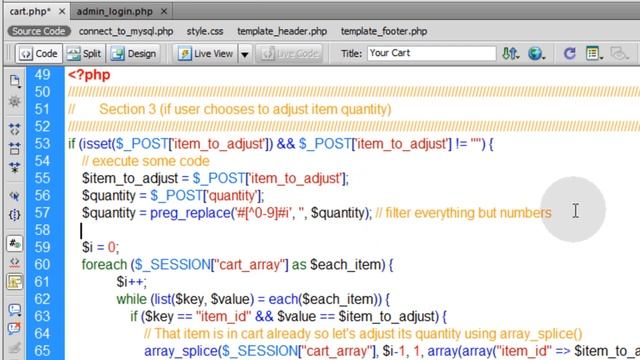Click the Show Code Navigator icon
The width and height of the screenshot is (640, 360).
[x=15, y=101]
